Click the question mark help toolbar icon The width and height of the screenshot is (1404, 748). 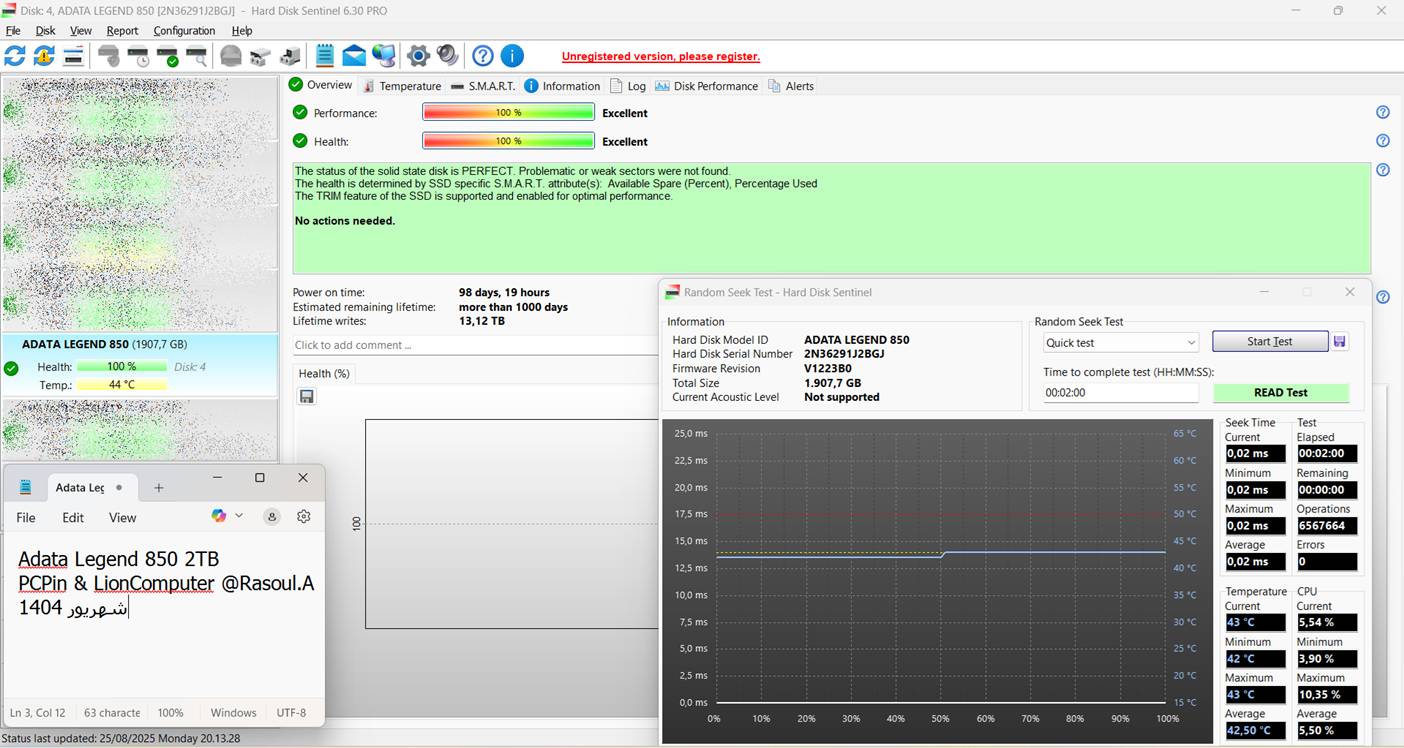coord(483,56)
